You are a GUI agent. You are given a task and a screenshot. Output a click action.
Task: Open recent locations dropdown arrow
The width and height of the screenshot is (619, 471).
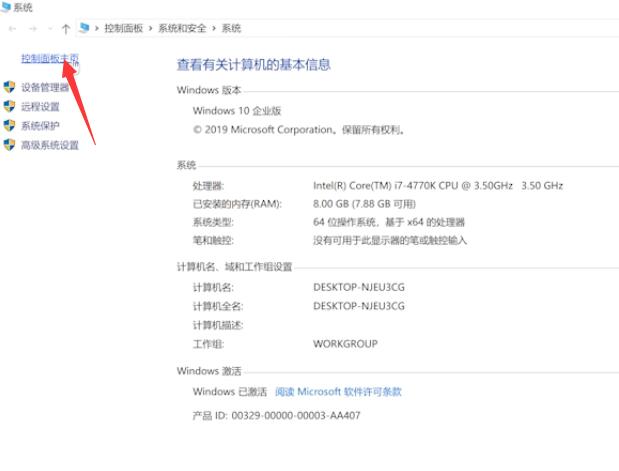click(x=50, y=28)
